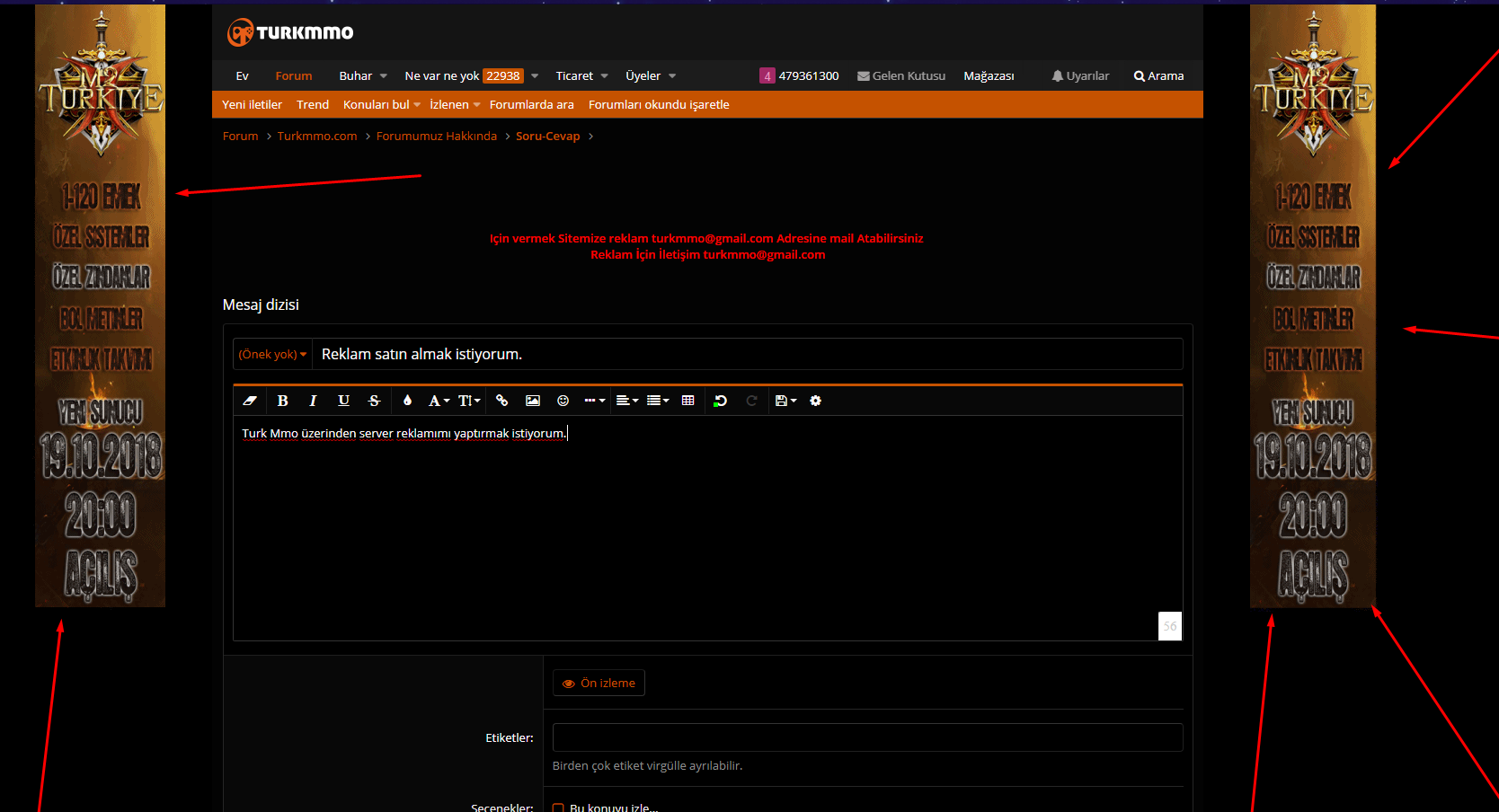Expand the 'Konuları bul' dropdown menu
Viewport: 1499px width, 812px height.
[x=381, y=104]
